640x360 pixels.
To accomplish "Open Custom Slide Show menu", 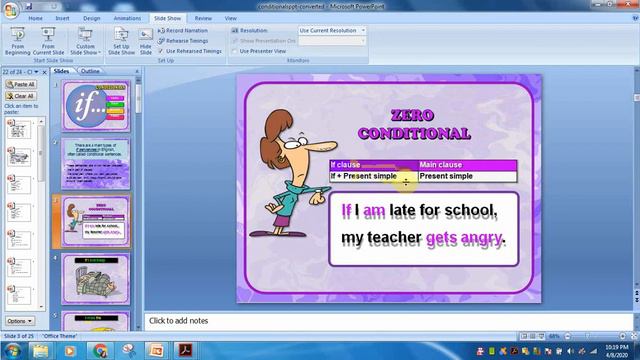I will 85,41.
